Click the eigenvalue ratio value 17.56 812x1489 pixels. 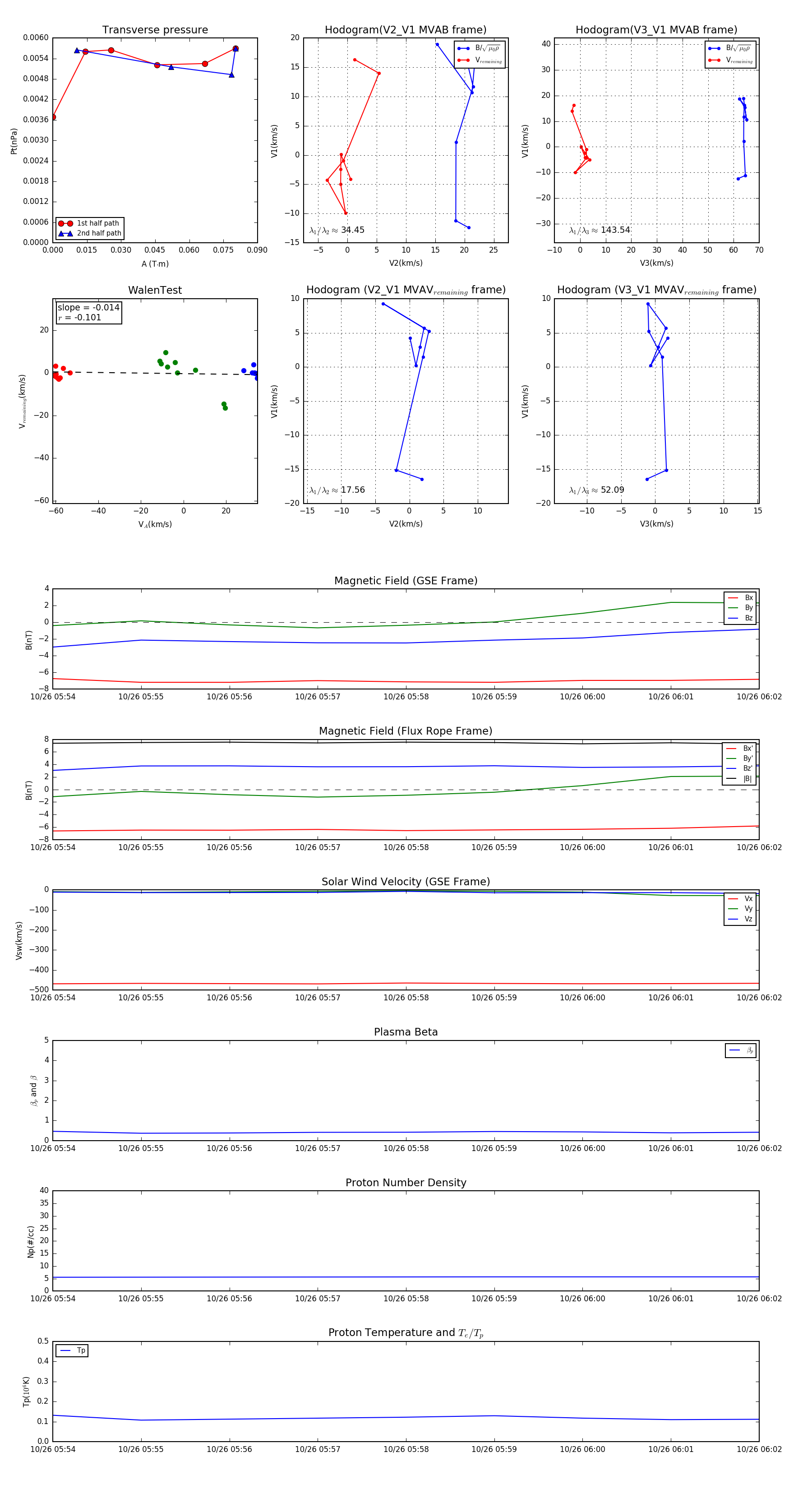352,490
